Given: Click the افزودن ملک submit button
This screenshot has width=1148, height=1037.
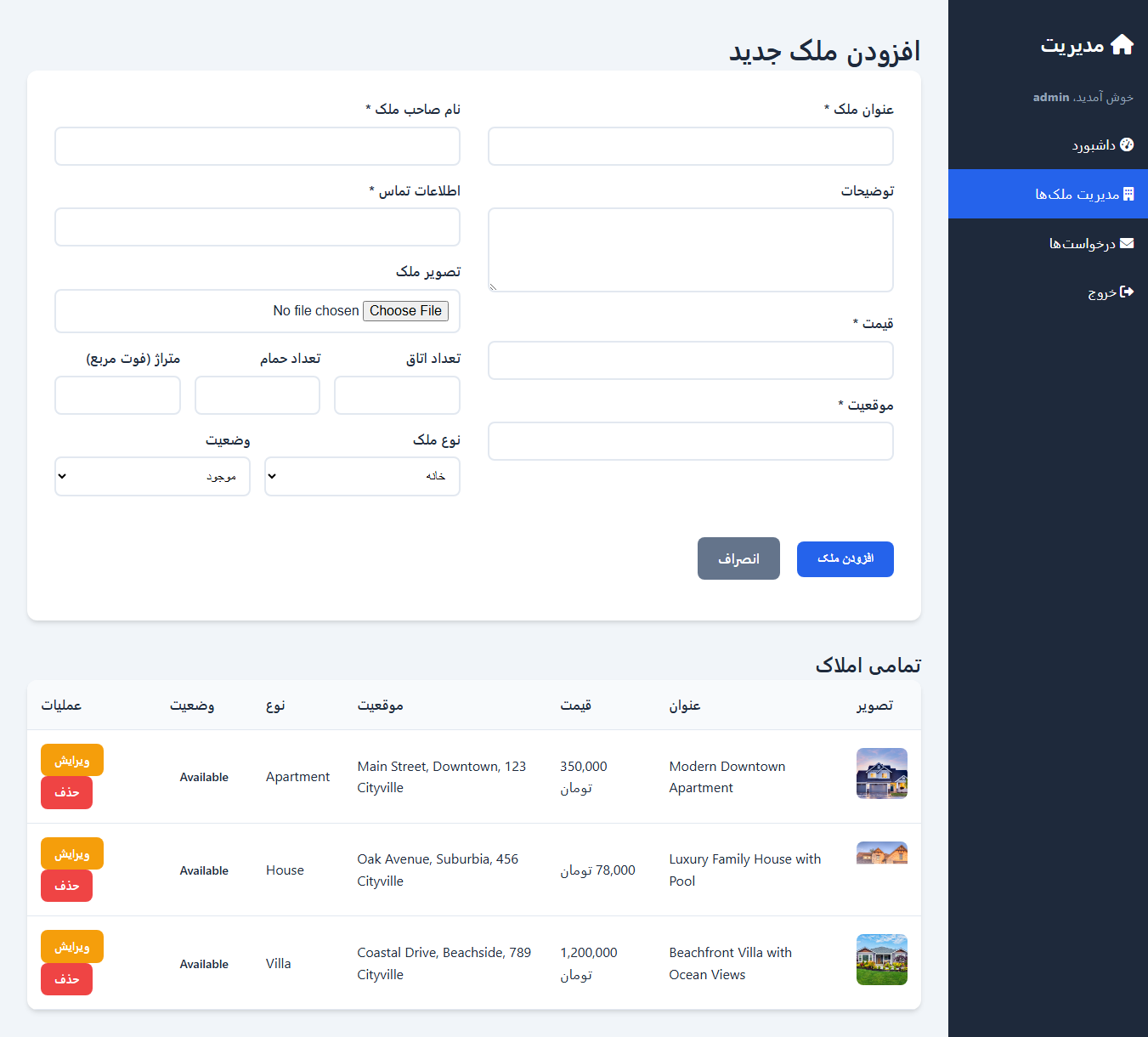Looking at the screenshot, I should point(845,558).
